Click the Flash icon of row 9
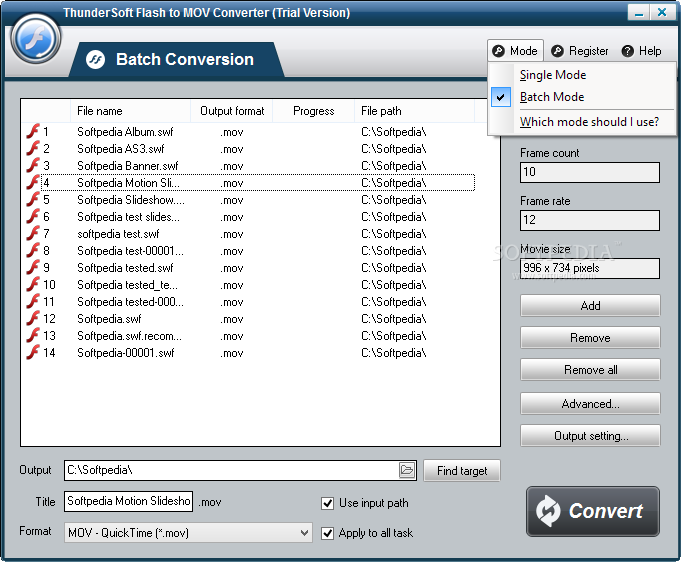The image size is (681, 562). [x=33, y=267]
